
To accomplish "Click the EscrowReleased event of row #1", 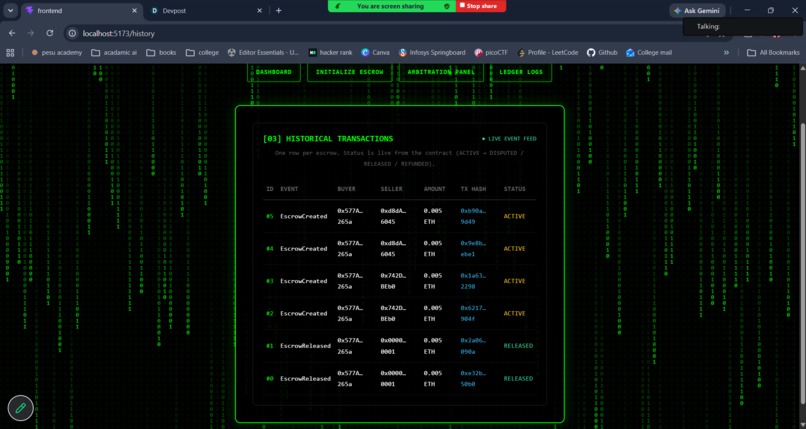I will [x=305, y=346].
